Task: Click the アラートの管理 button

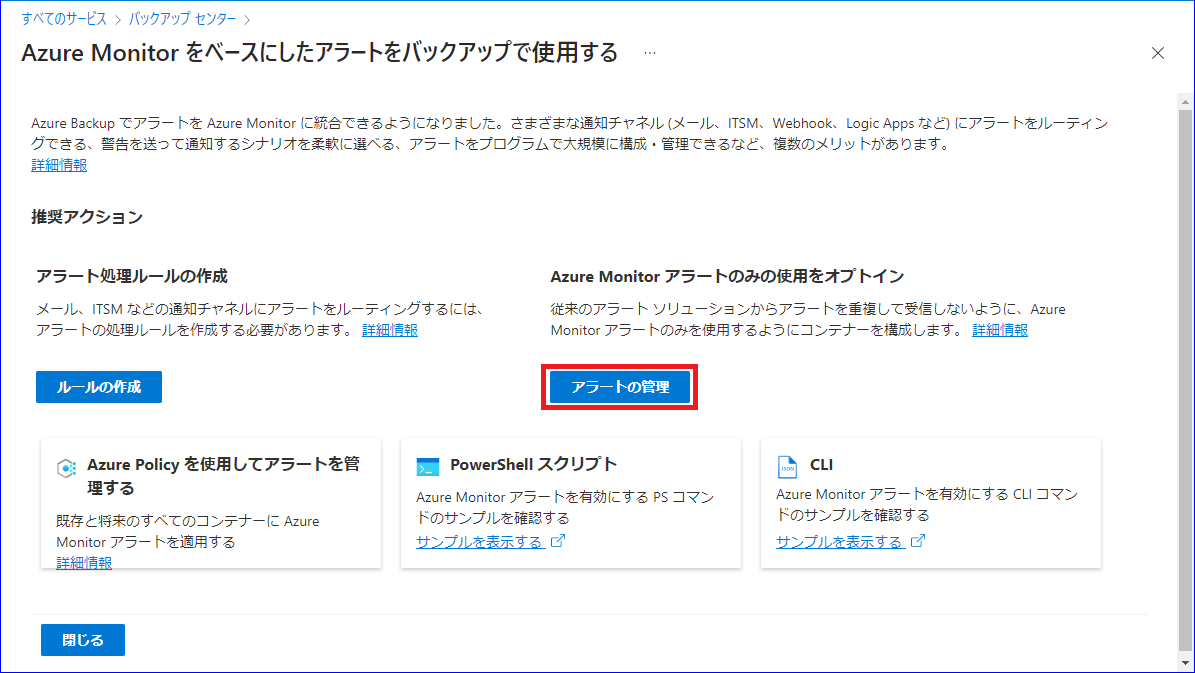Action: (620, 387)
